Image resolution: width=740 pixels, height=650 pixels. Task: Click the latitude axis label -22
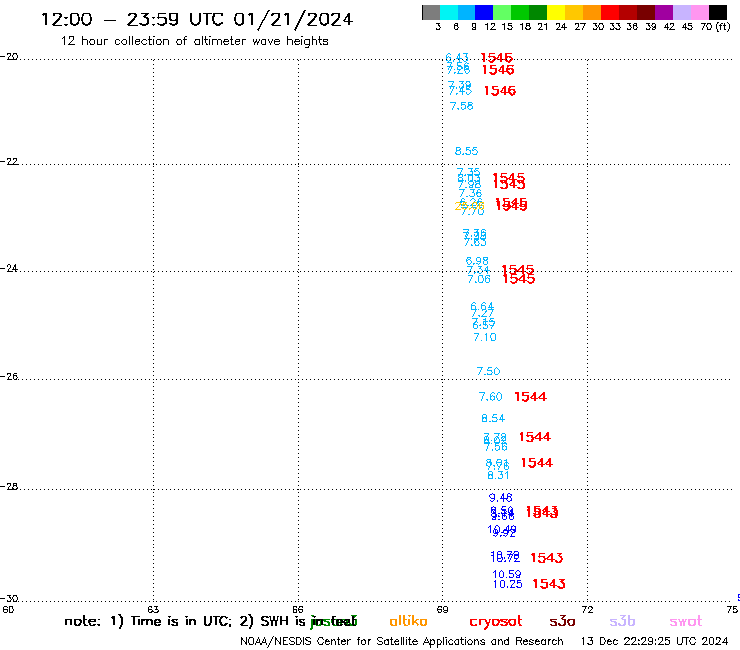coord(9,161)
